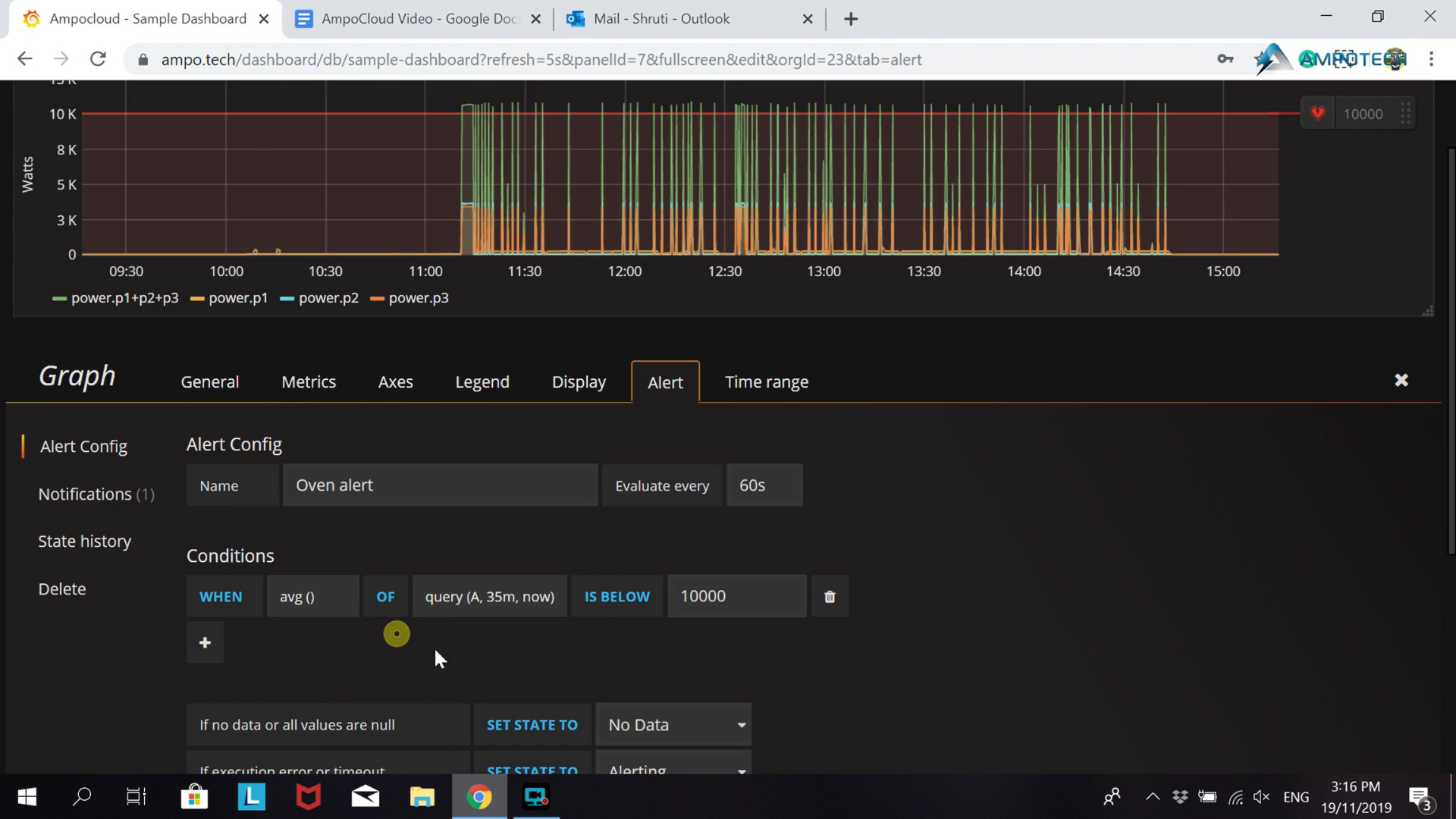Edit the query (A, 35m, now) parameters

pos(489,597)
